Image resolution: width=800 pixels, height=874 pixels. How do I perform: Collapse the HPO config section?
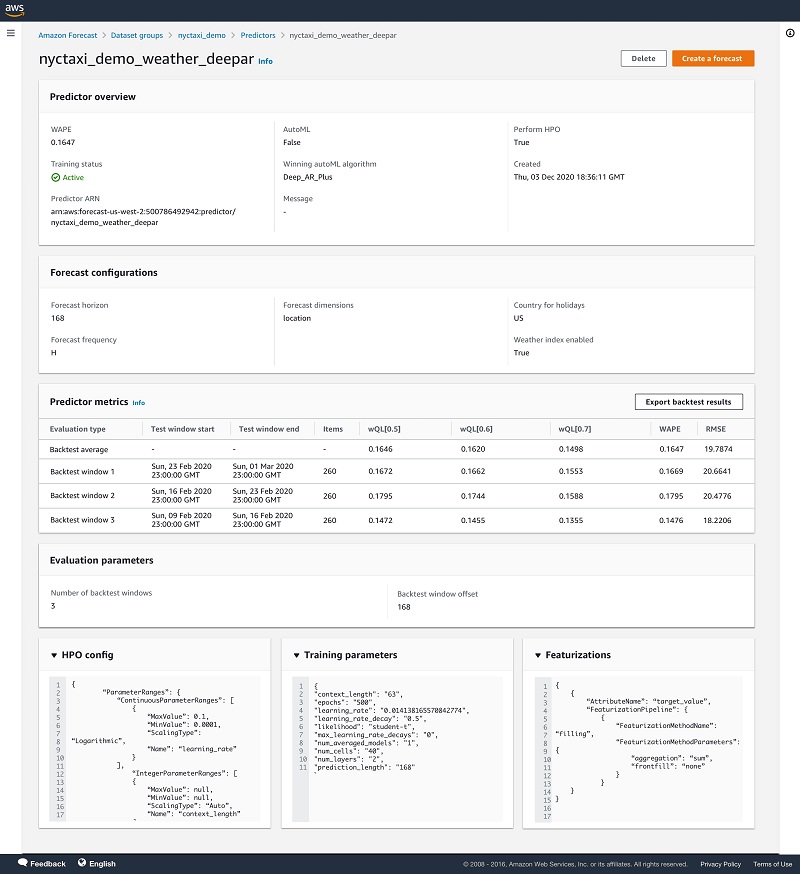[x=54, y=656]
